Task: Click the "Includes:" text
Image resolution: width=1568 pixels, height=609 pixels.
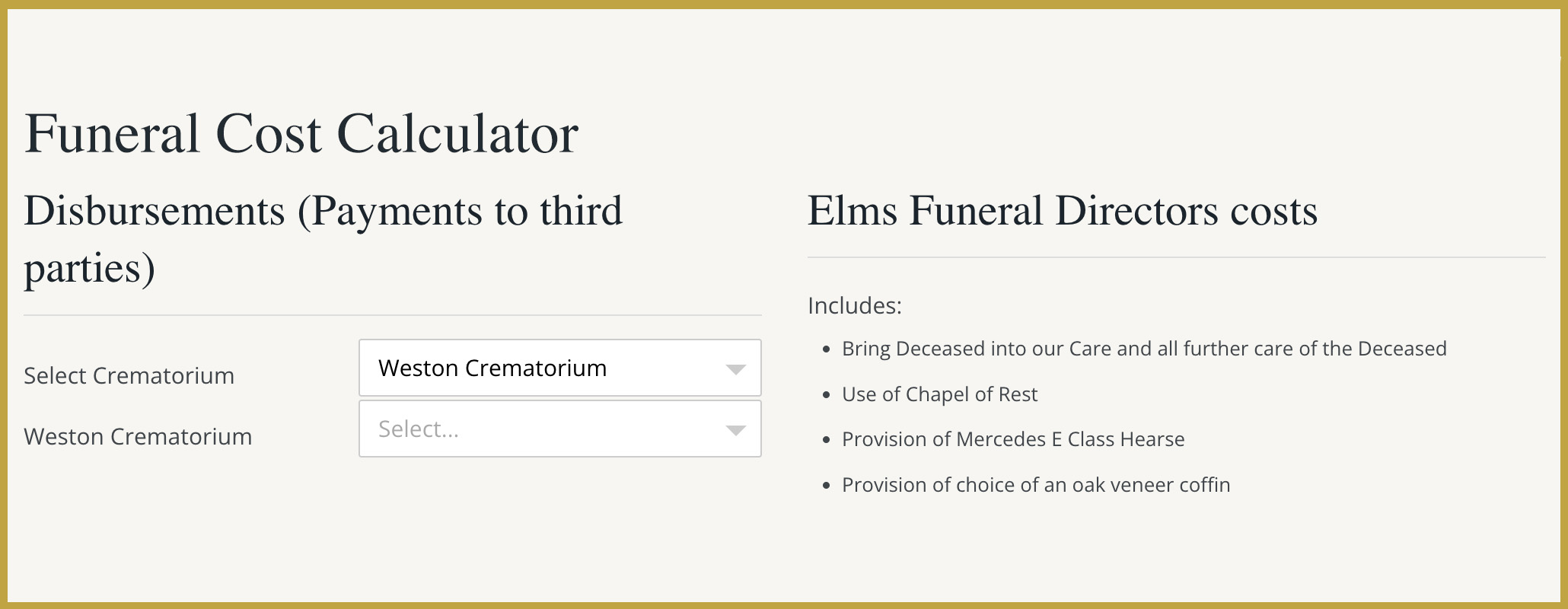Action: pos(854,306)
